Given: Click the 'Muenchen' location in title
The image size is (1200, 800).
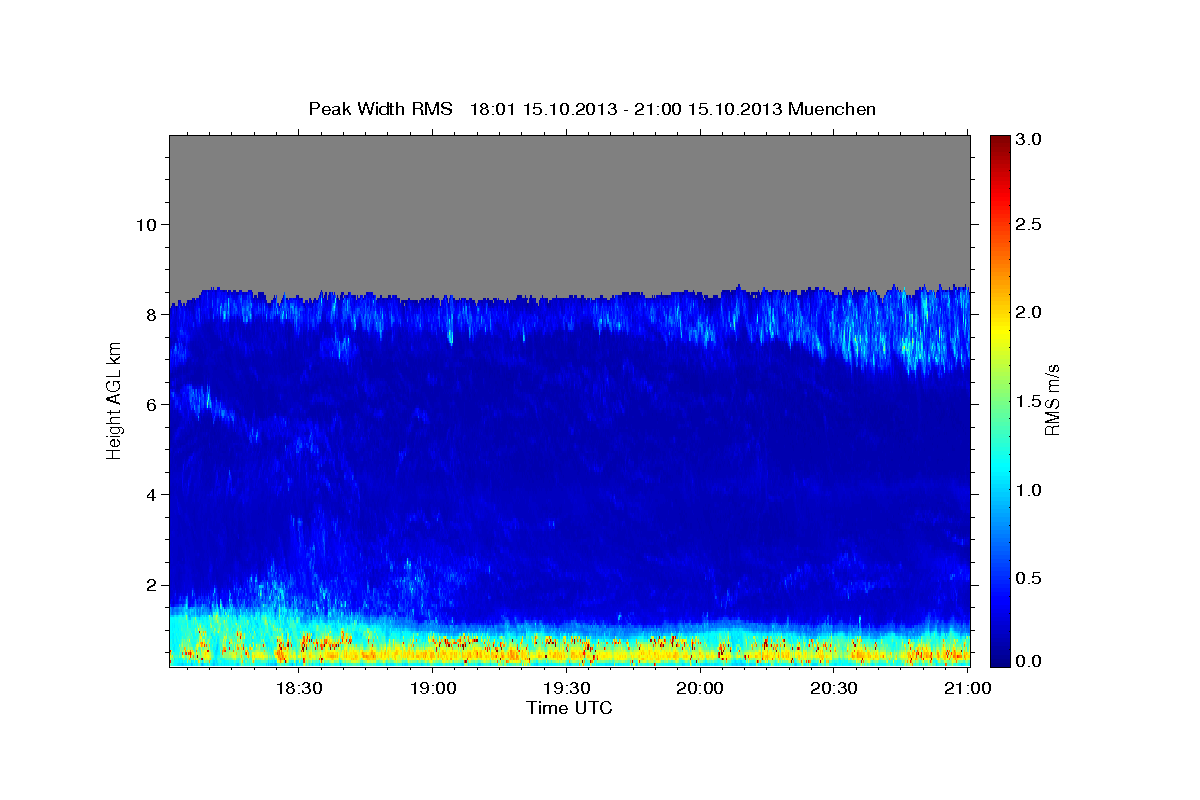Looking at the screenshot, I should (832, 109).
